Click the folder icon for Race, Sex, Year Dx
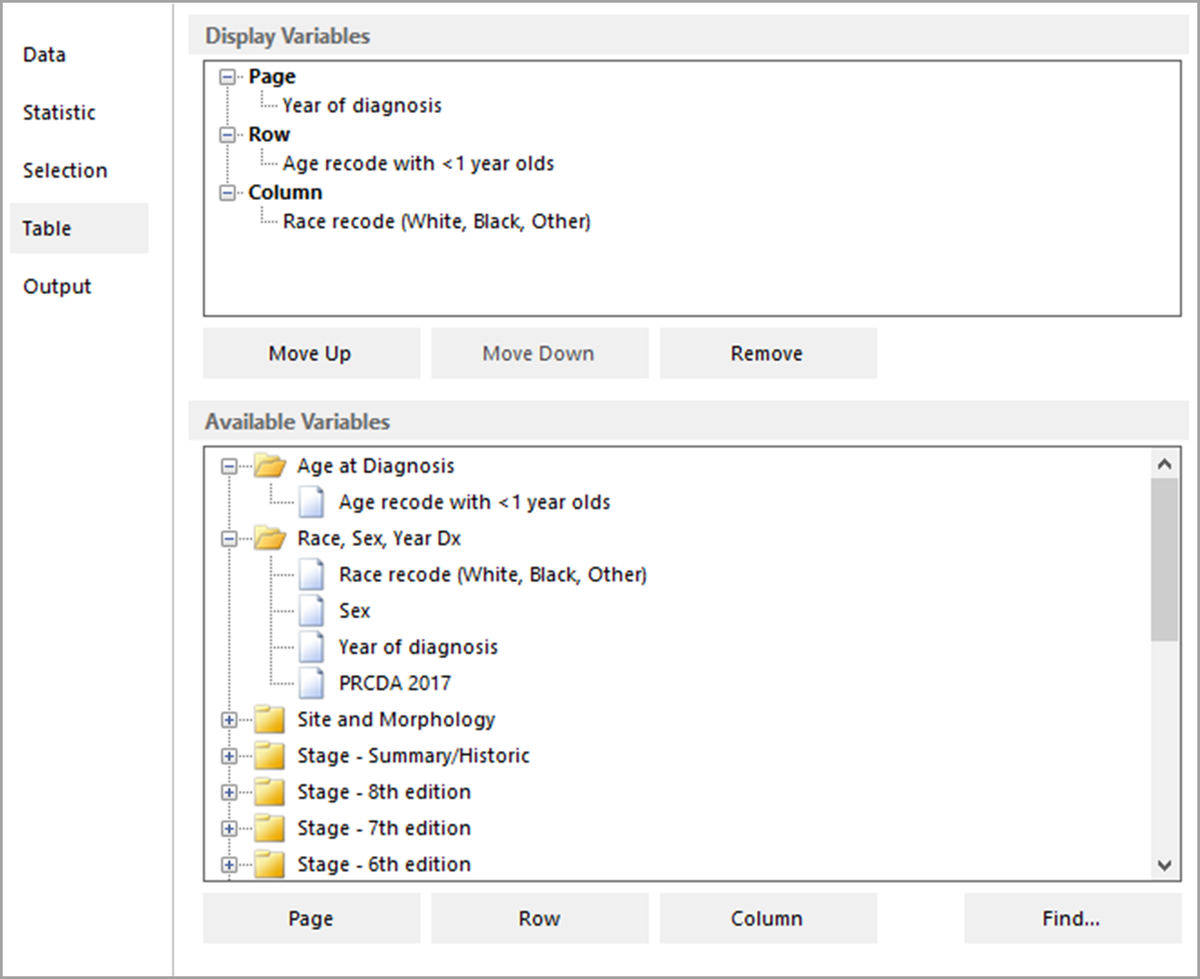1200x979 pixels. (268, 538)
